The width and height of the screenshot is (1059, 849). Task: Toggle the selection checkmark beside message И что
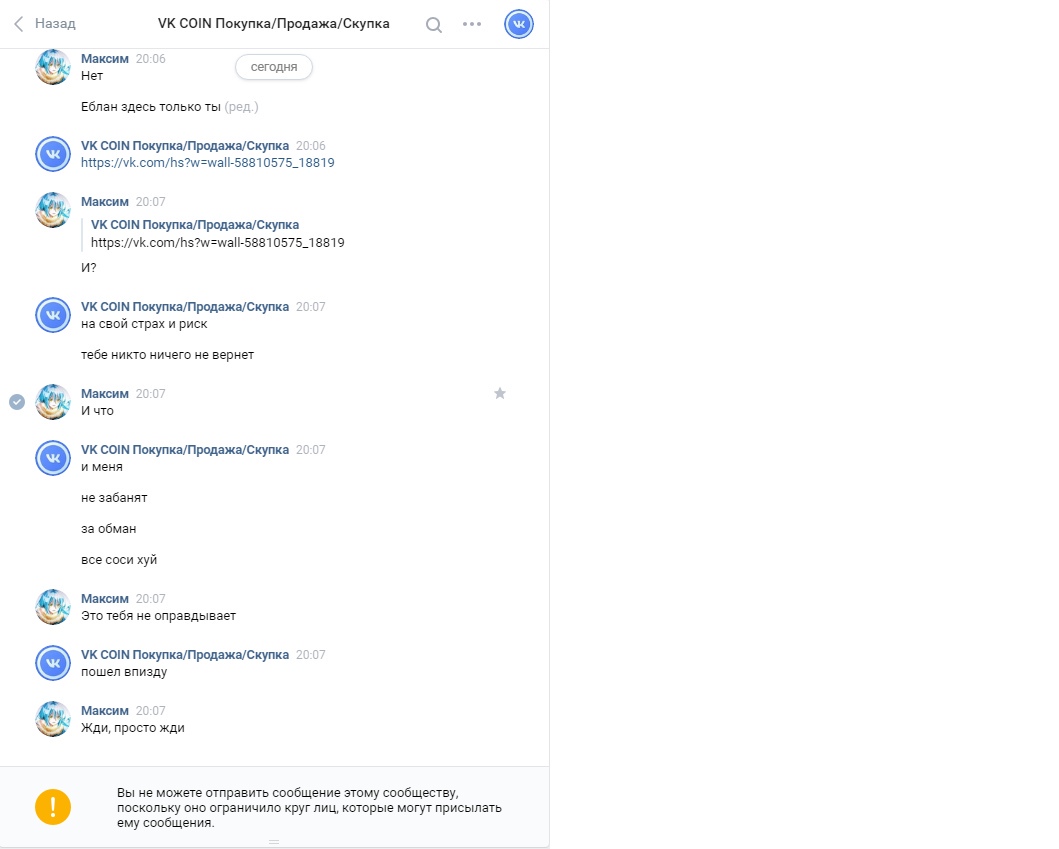click(17, 402)
